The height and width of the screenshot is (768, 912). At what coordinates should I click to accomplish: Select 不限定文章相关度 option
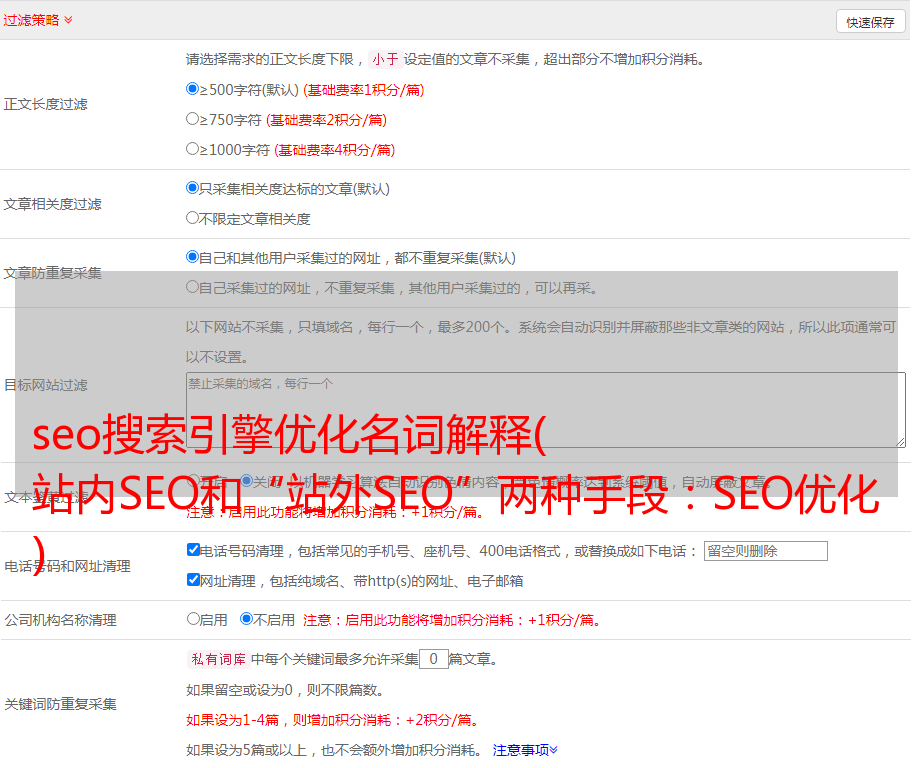pos(192,218)
